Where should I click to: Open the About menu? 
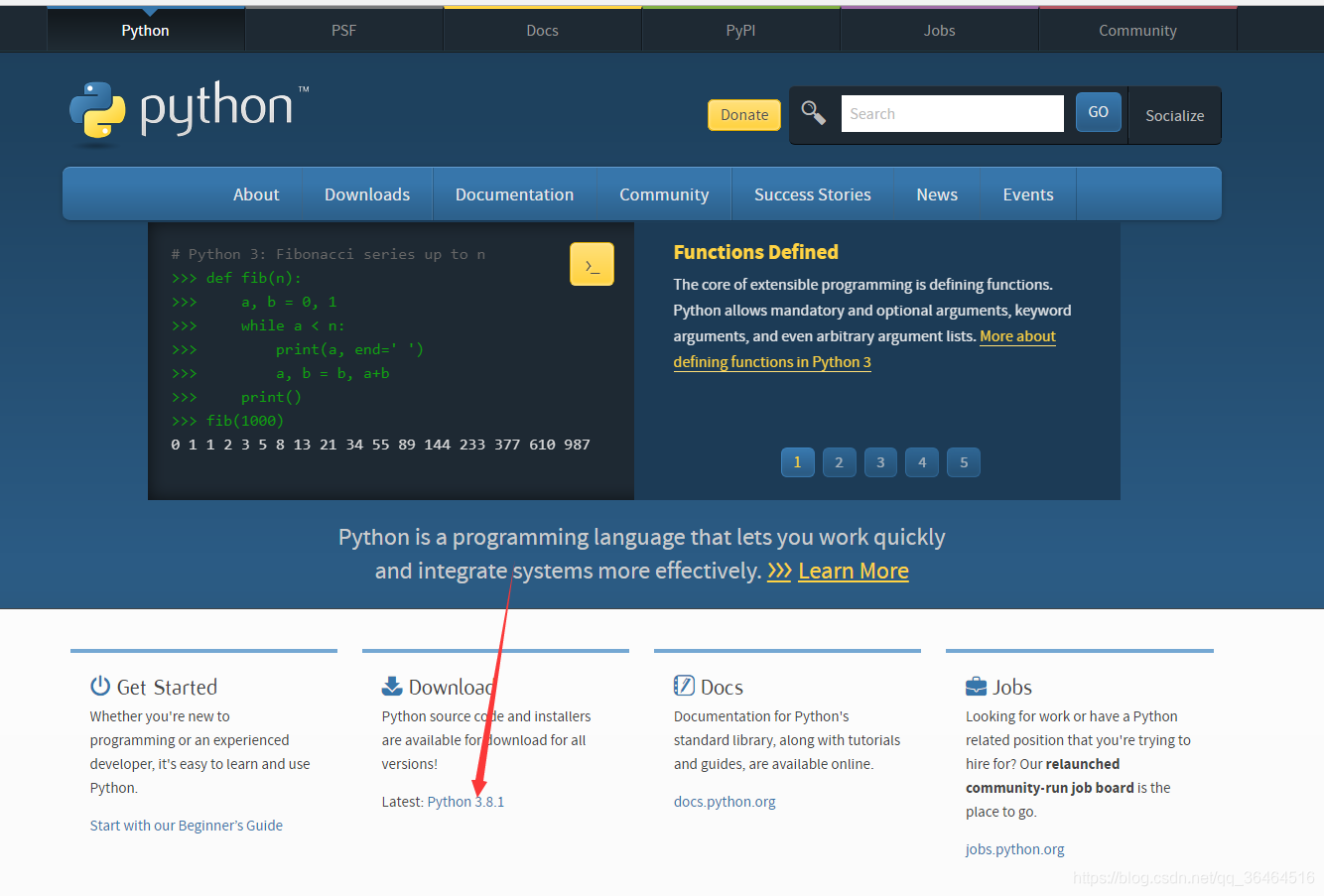256,194
